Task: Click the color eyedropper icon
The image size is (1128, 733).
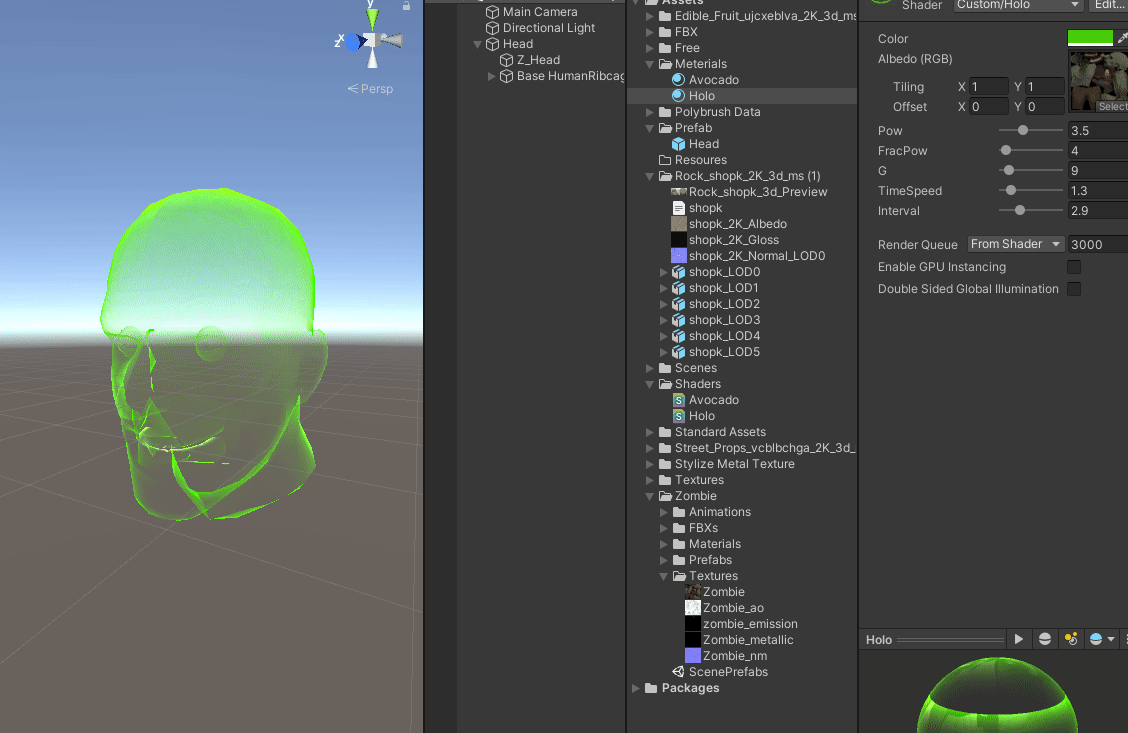Action: pos(1122,38)
